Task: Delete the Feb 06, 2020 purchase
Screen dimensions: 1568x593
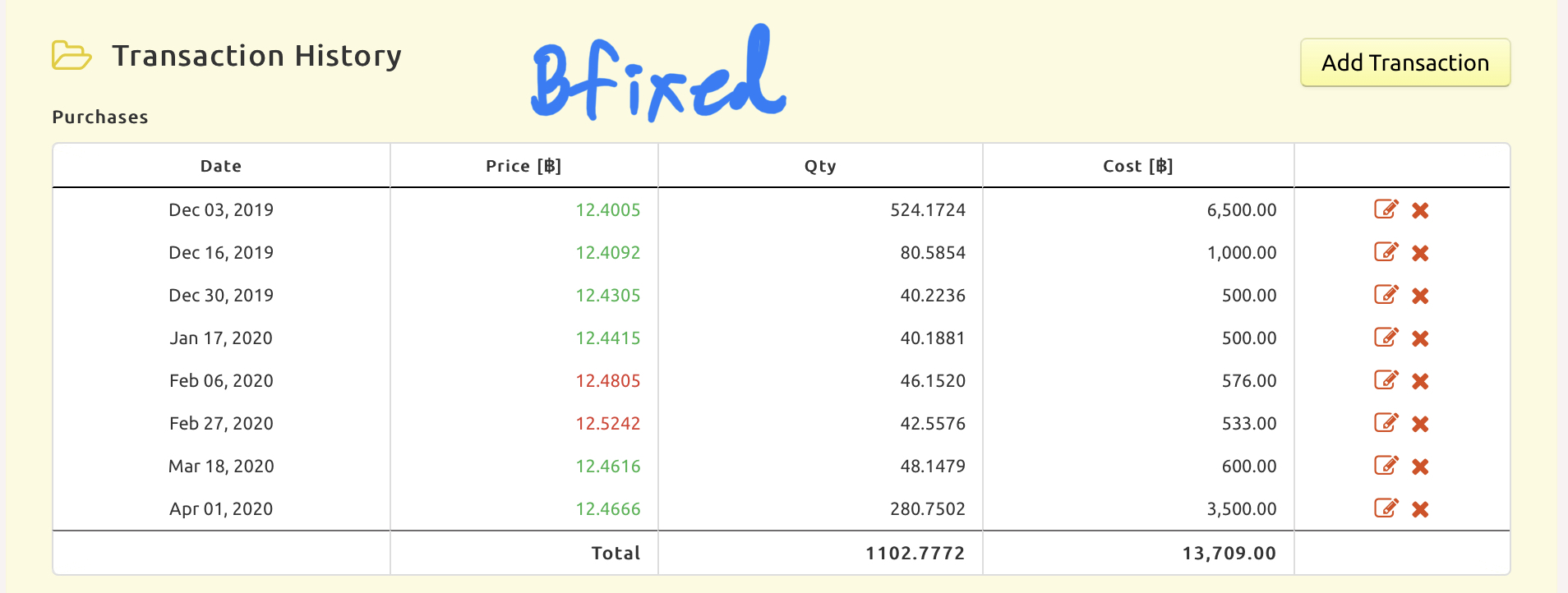Action: 1420,381
